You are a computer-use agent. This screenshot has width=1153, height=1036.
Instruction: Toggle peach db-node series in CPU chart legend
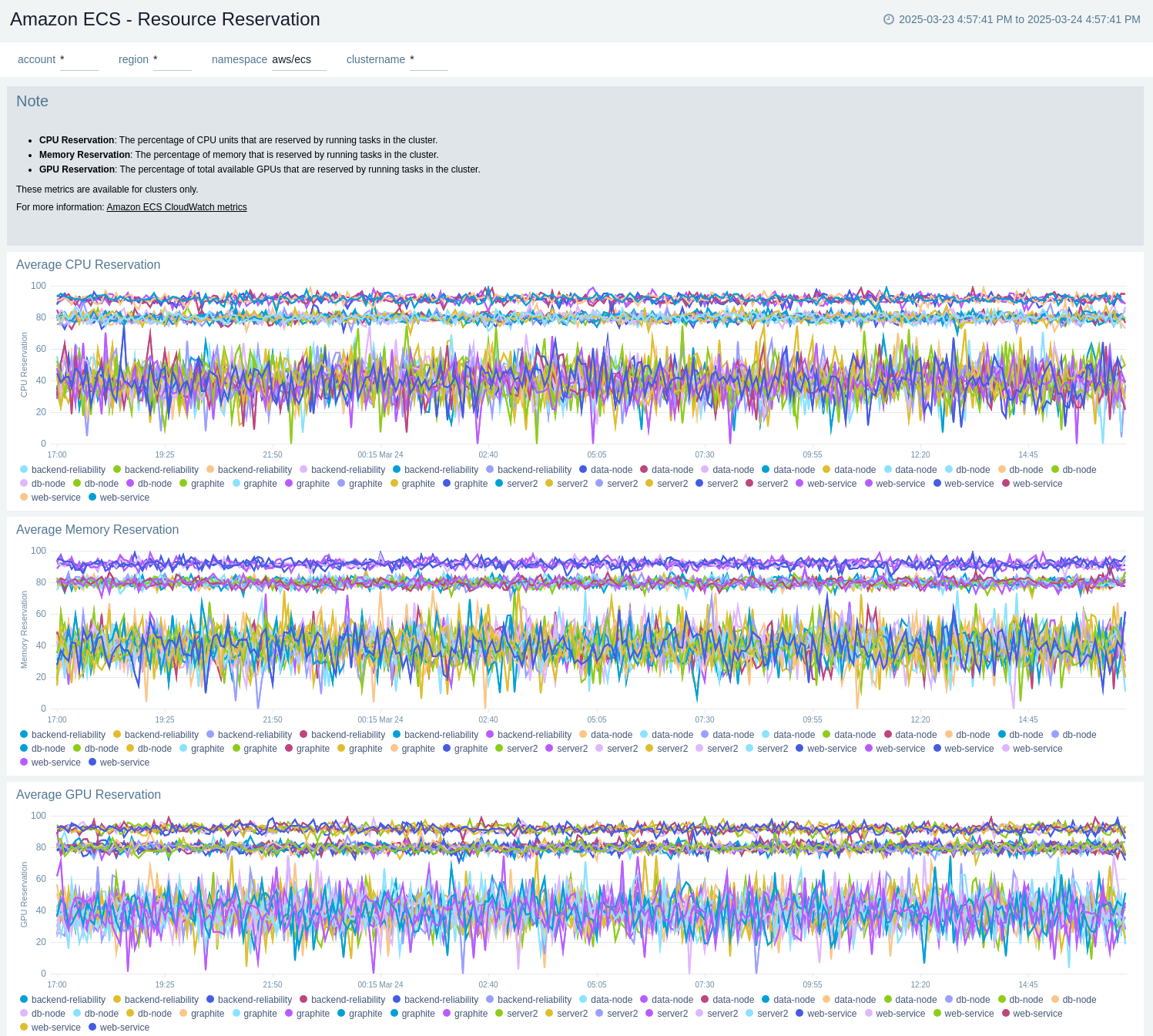(x=1021, y=470)
